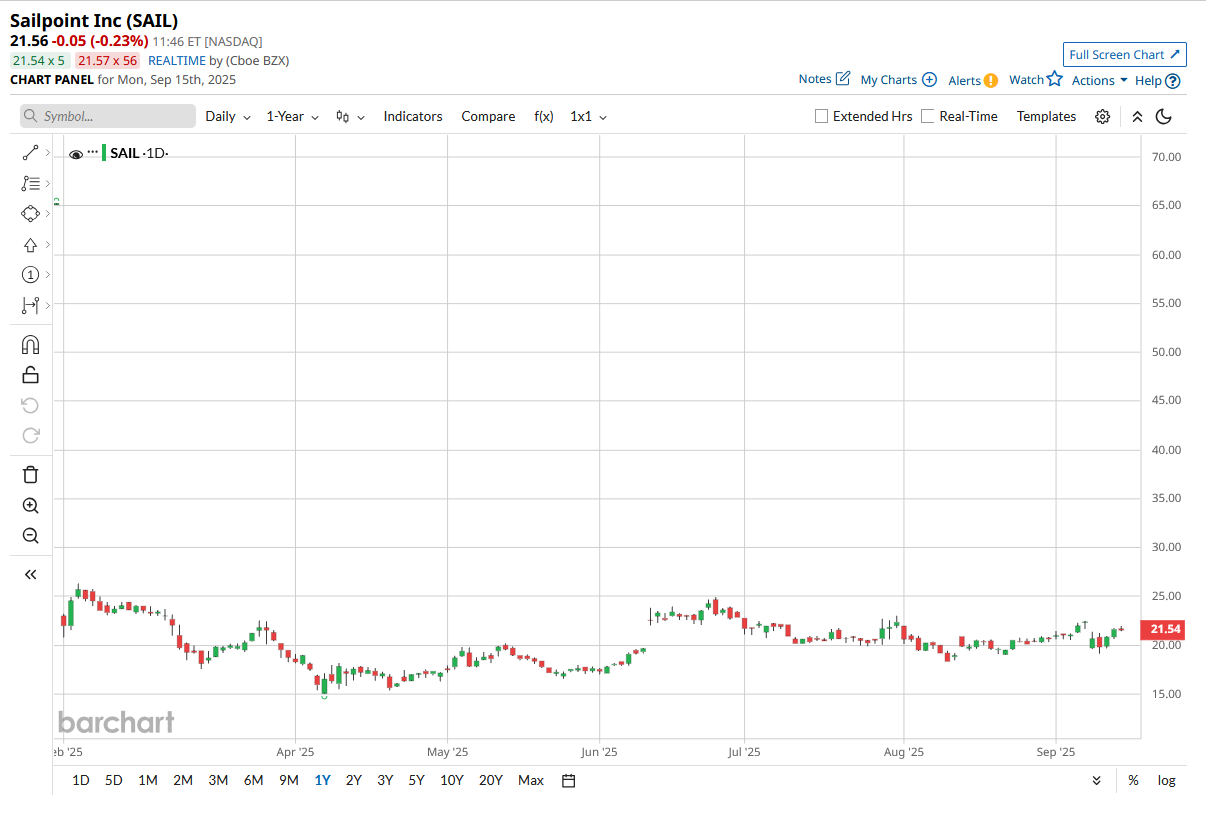Collapse the drawing tools sidebar

(x=30, y=574)
